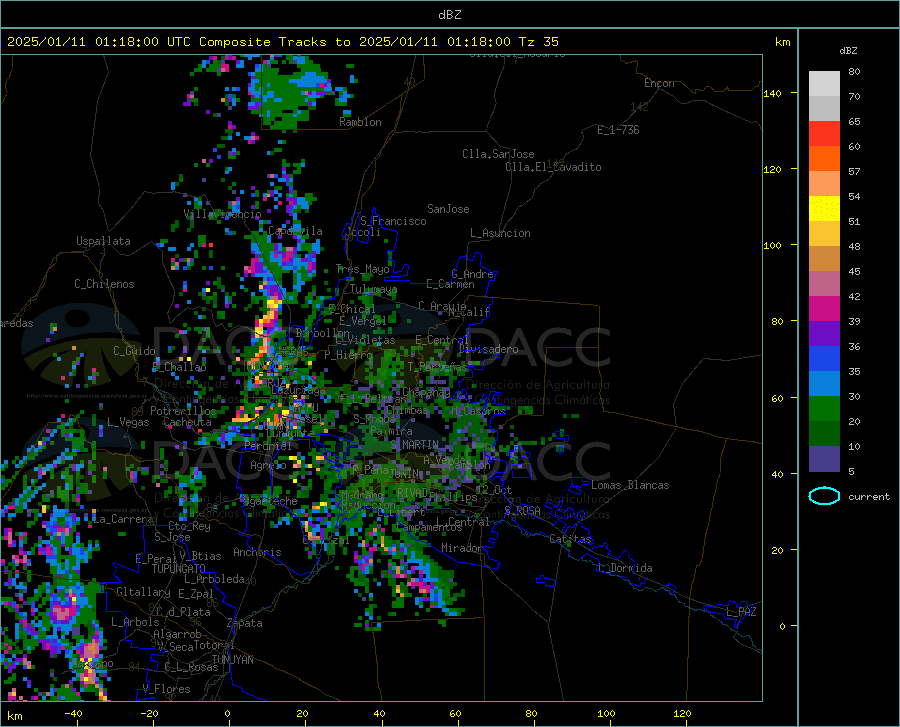Click the cyan 'current' ellipse legend icon
The width and height of the screenshot is (900, 727).
(x=824, y=496)
